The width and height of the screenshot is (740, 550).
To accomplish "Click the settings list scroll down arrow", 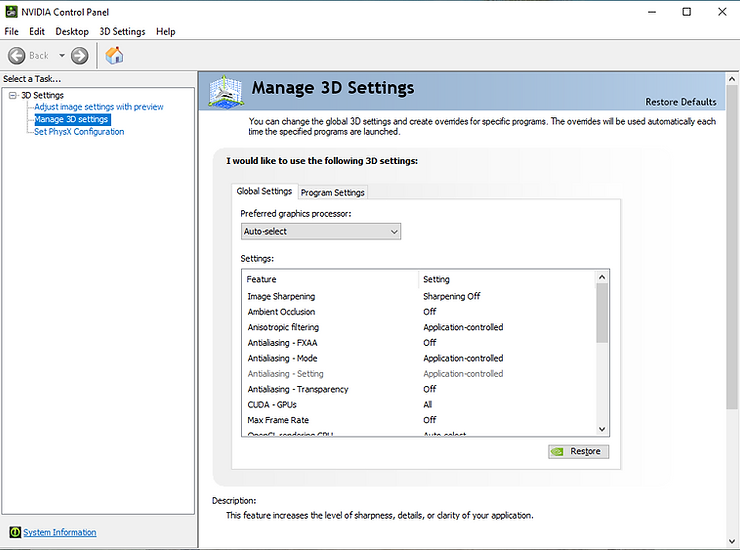I will point(602,429).
